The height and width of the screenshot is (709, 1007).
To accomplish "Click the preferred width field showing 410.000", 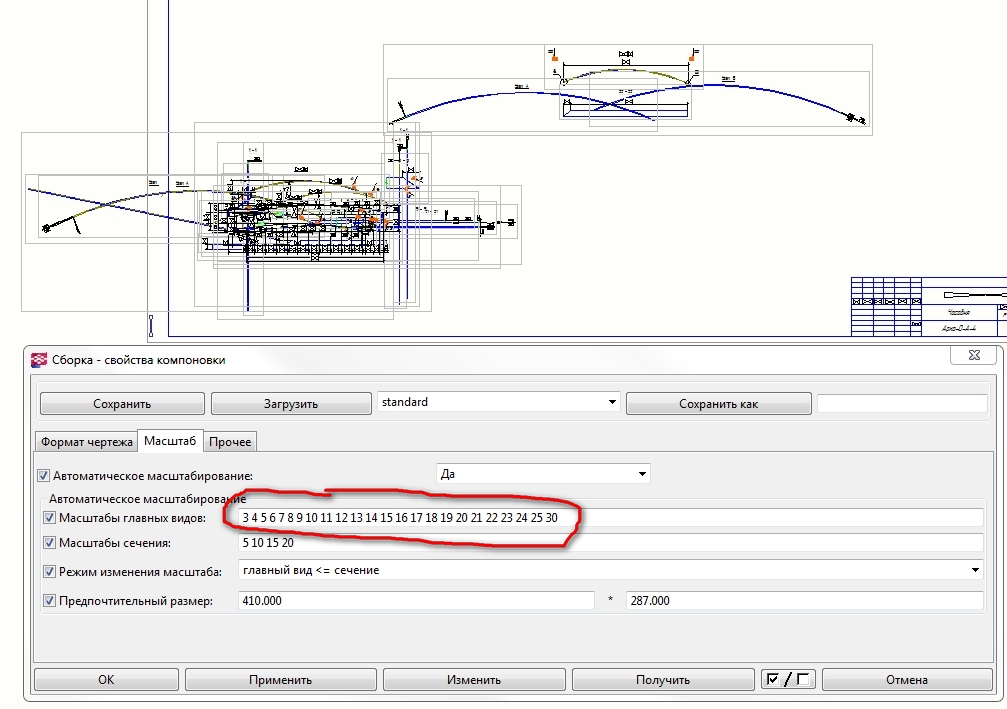I will click(x=416, y=601).
